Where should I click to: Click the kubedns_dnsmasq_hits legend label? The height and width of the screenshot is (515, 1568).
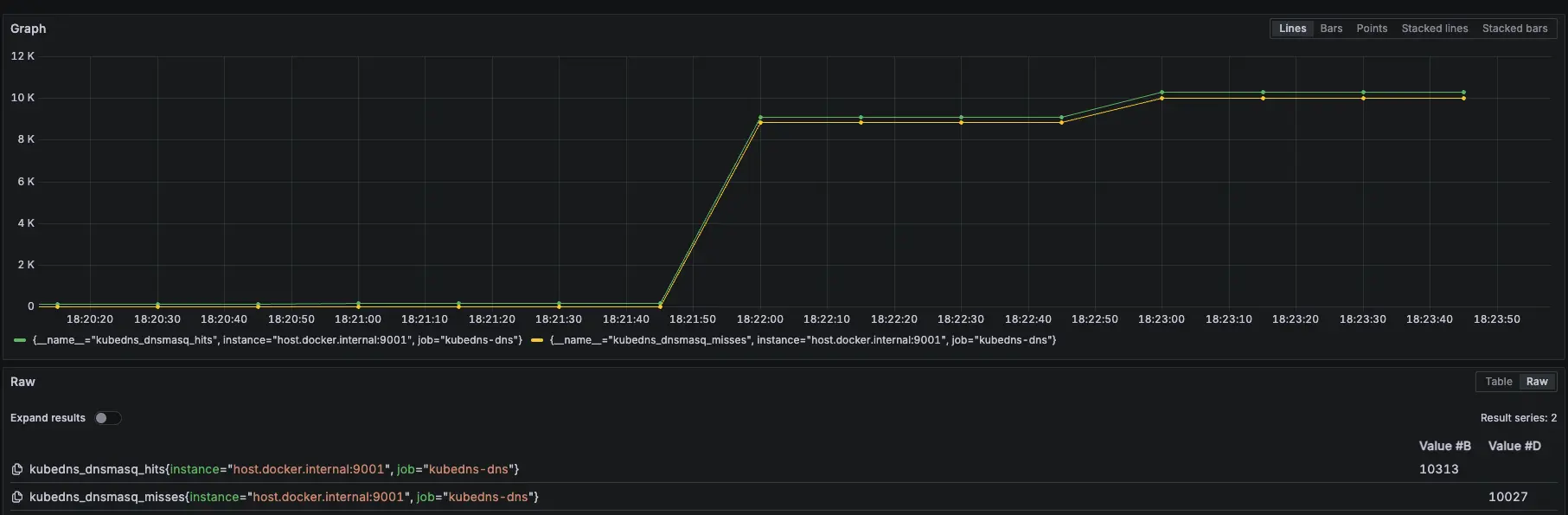(277, 340)
